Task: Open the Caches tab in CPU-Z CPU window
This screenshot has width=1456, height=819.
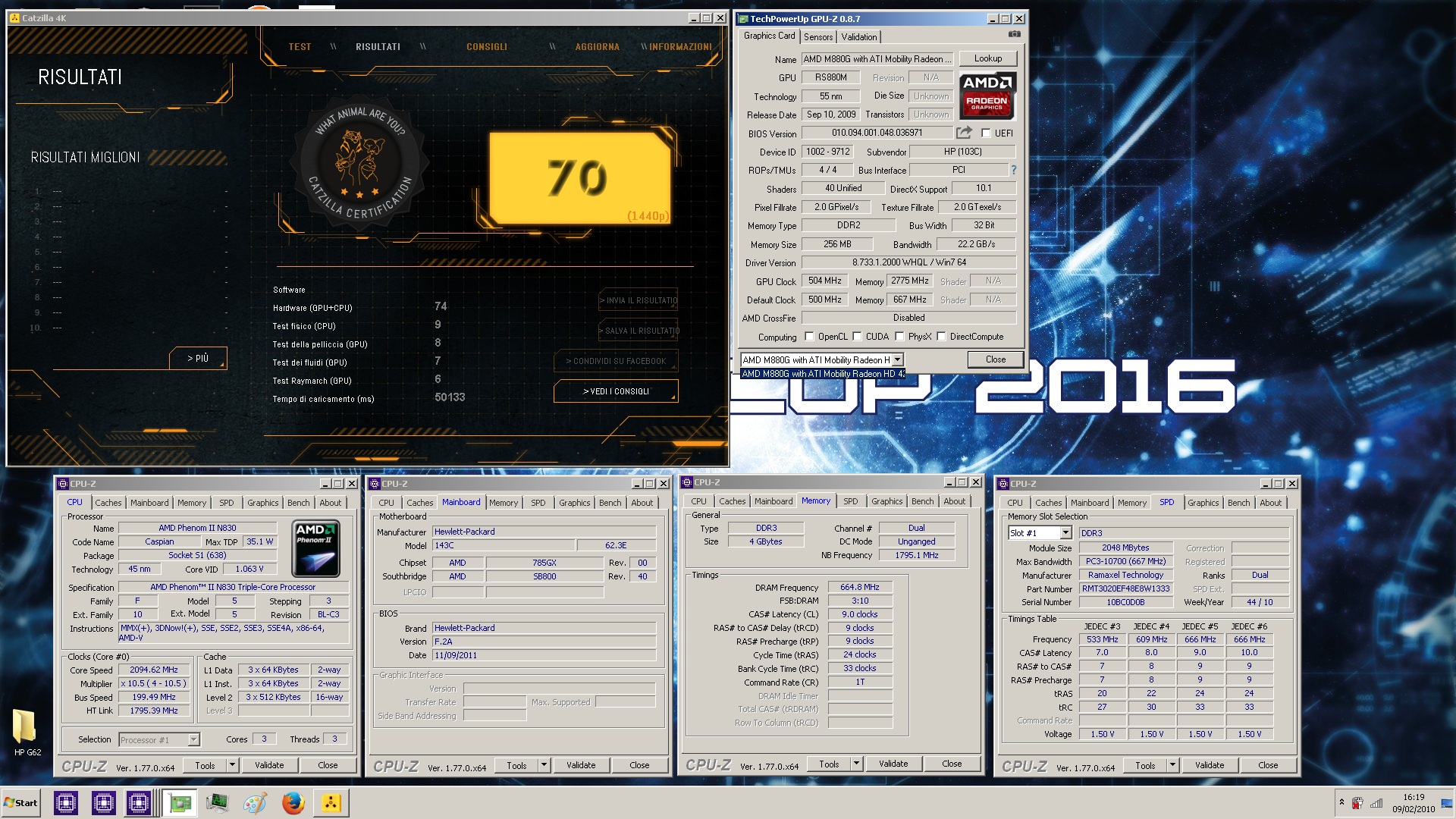Action: [x=108, y=503]
